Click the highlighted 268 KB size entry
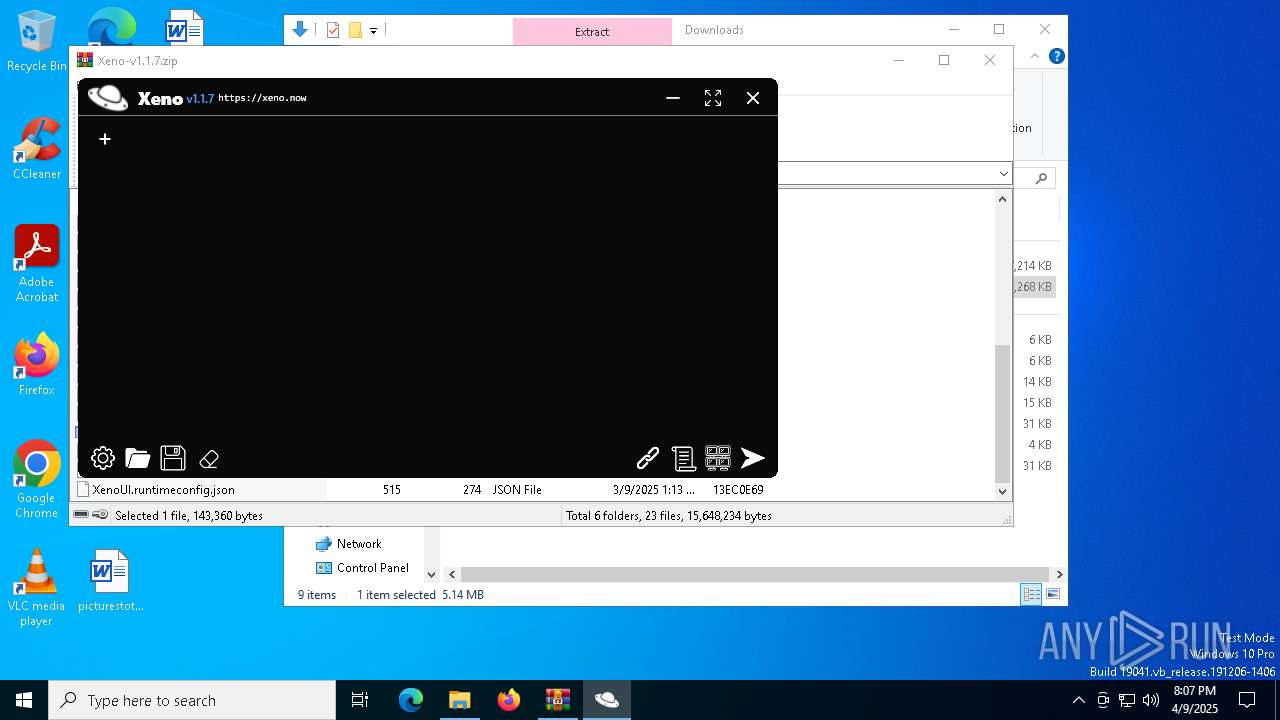The image size is (1280, 720). click(x=1034, y=287)
